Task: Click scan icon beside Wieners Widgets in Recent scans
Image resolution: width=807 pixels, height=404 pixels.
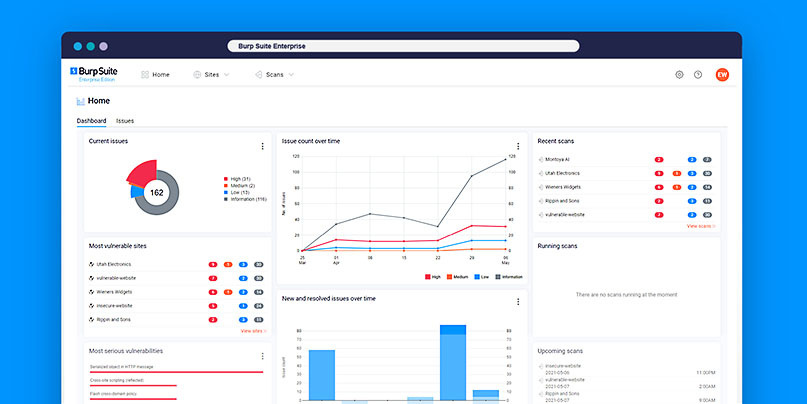Action: 541,188
